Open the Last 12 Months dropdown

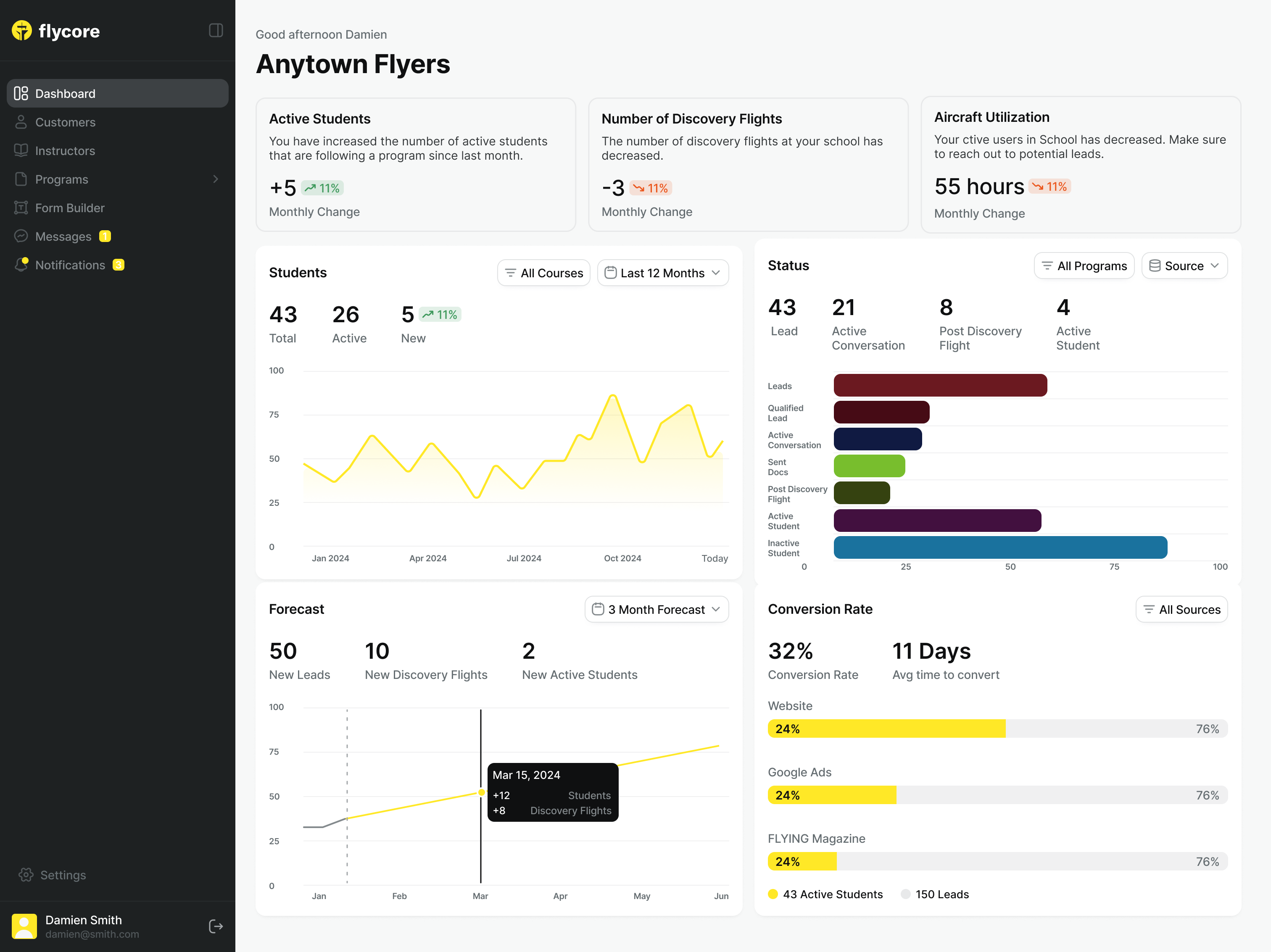[x=662, y=273]
